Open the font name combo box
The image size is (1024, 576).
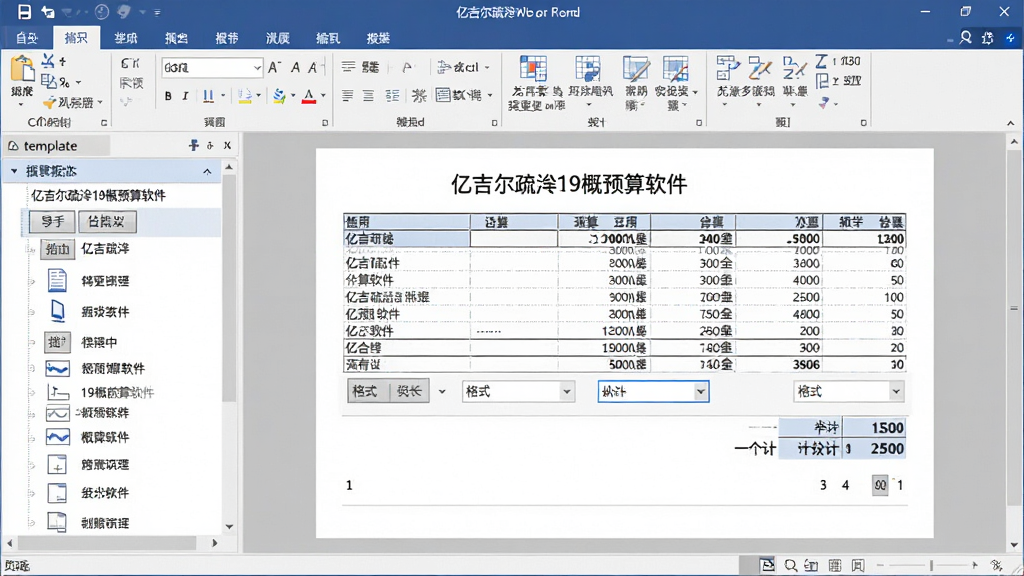(212, 67)
